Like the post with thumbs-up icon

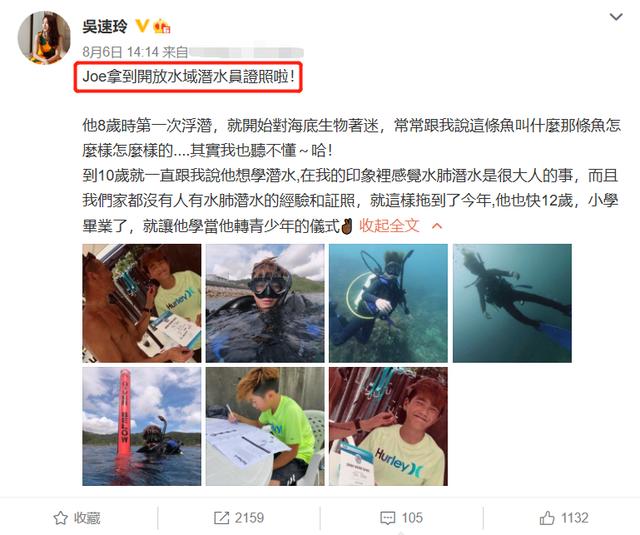point(547,518)
